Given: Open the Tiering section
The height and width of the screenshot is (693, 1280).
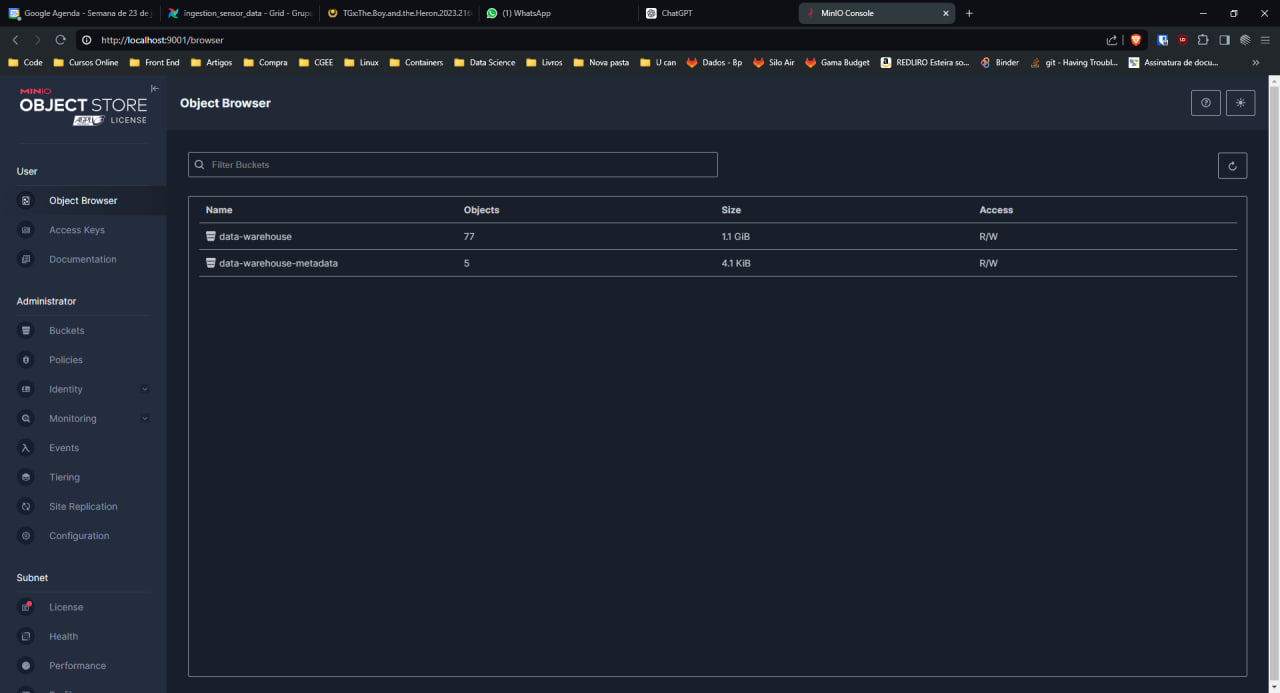Looking at the screenshot, I should pyautogui.click(x=64, y=477).
